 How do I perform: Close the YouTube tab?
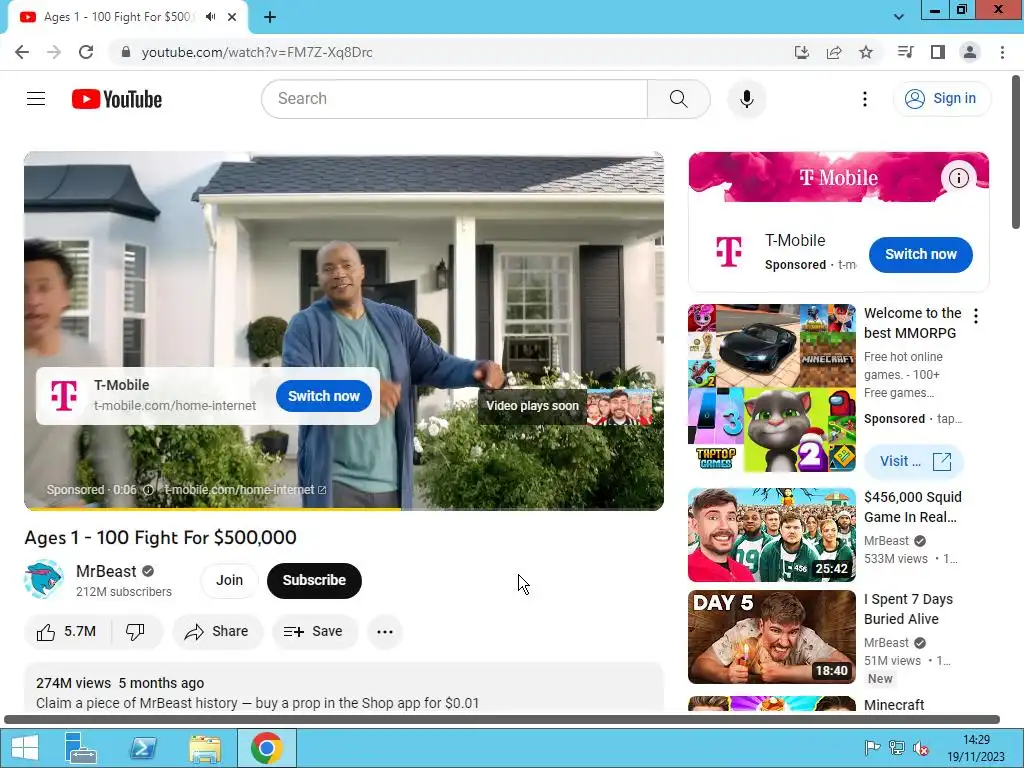(232, 17)
